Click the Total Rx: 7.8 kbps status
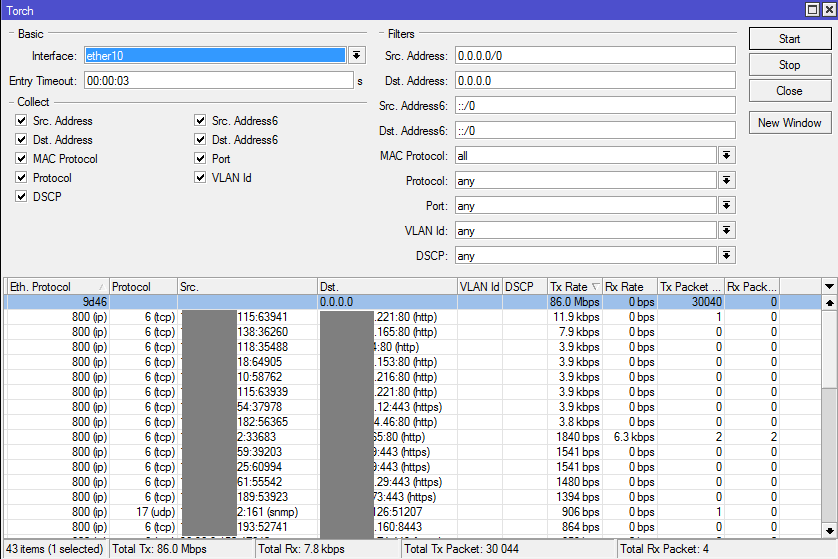 click(328, 549)
